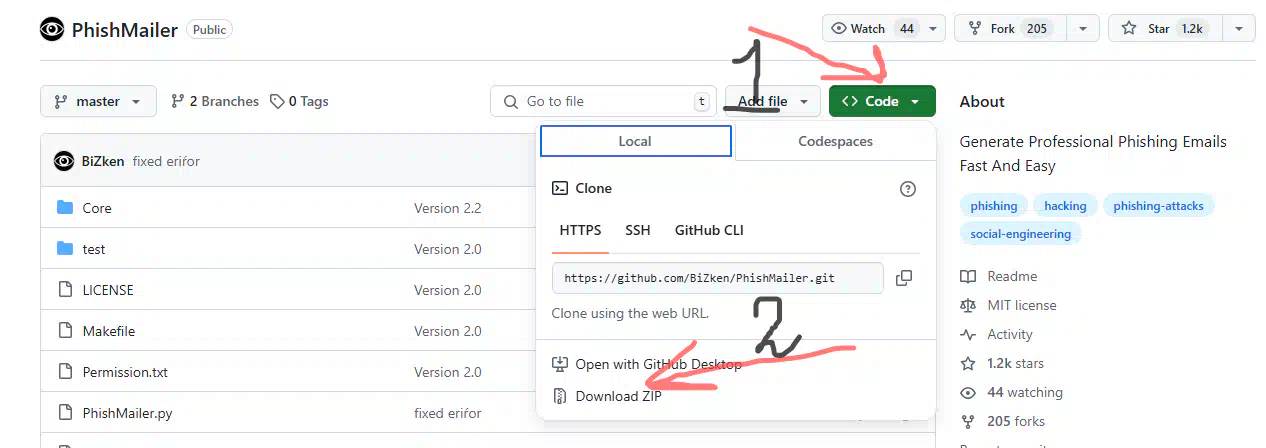Select the SSH clone tab

coord(638,230)
